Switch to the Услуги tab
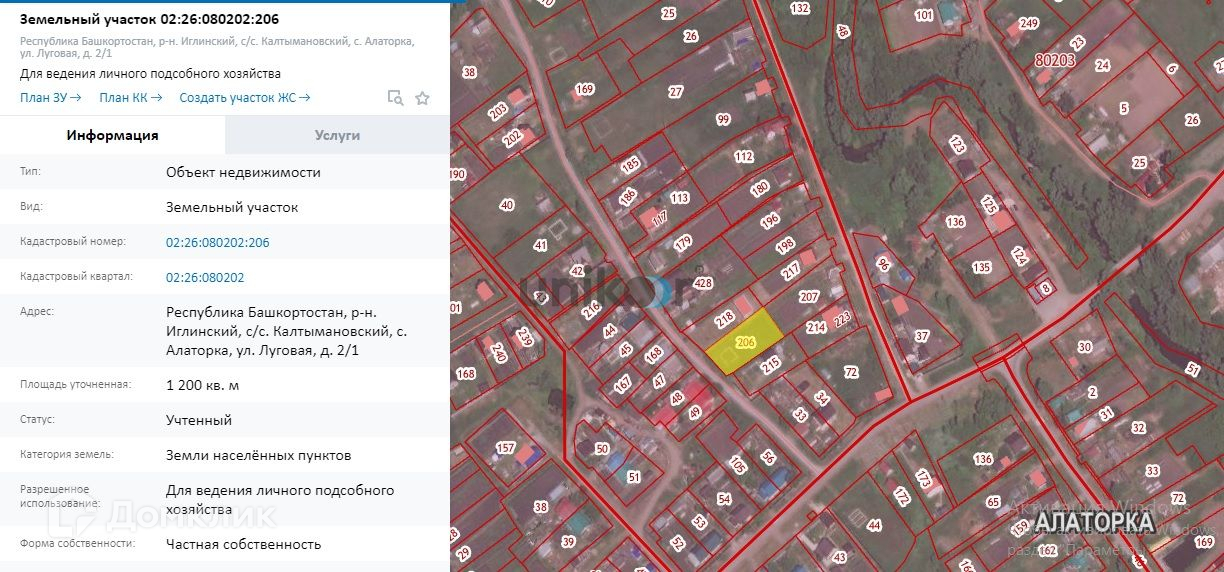This screenshot has height=572, width=1224. (337, 135)
